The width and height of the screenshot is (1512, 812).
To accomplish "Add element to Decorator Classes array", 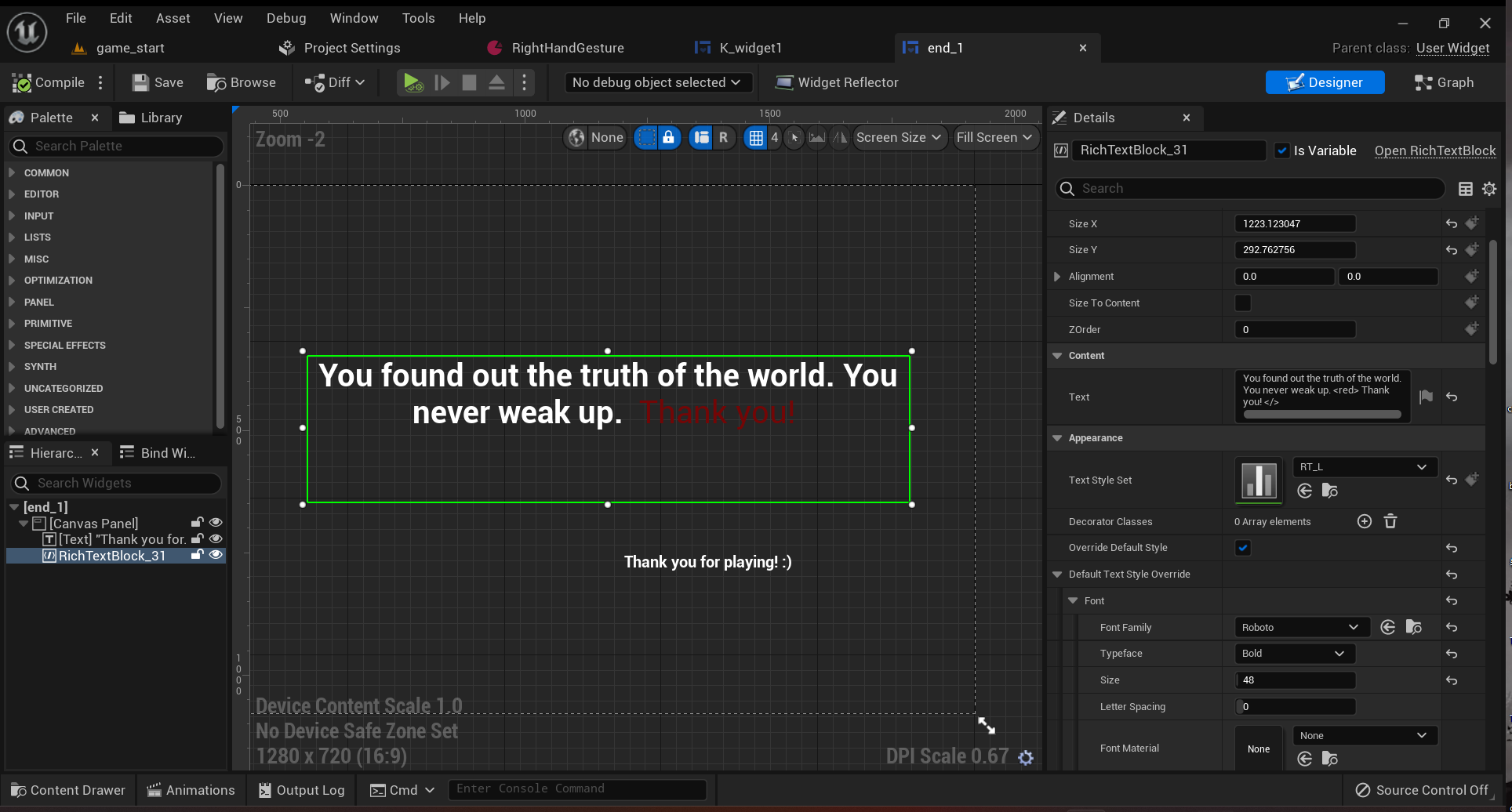I will [x=1364, y=522].
